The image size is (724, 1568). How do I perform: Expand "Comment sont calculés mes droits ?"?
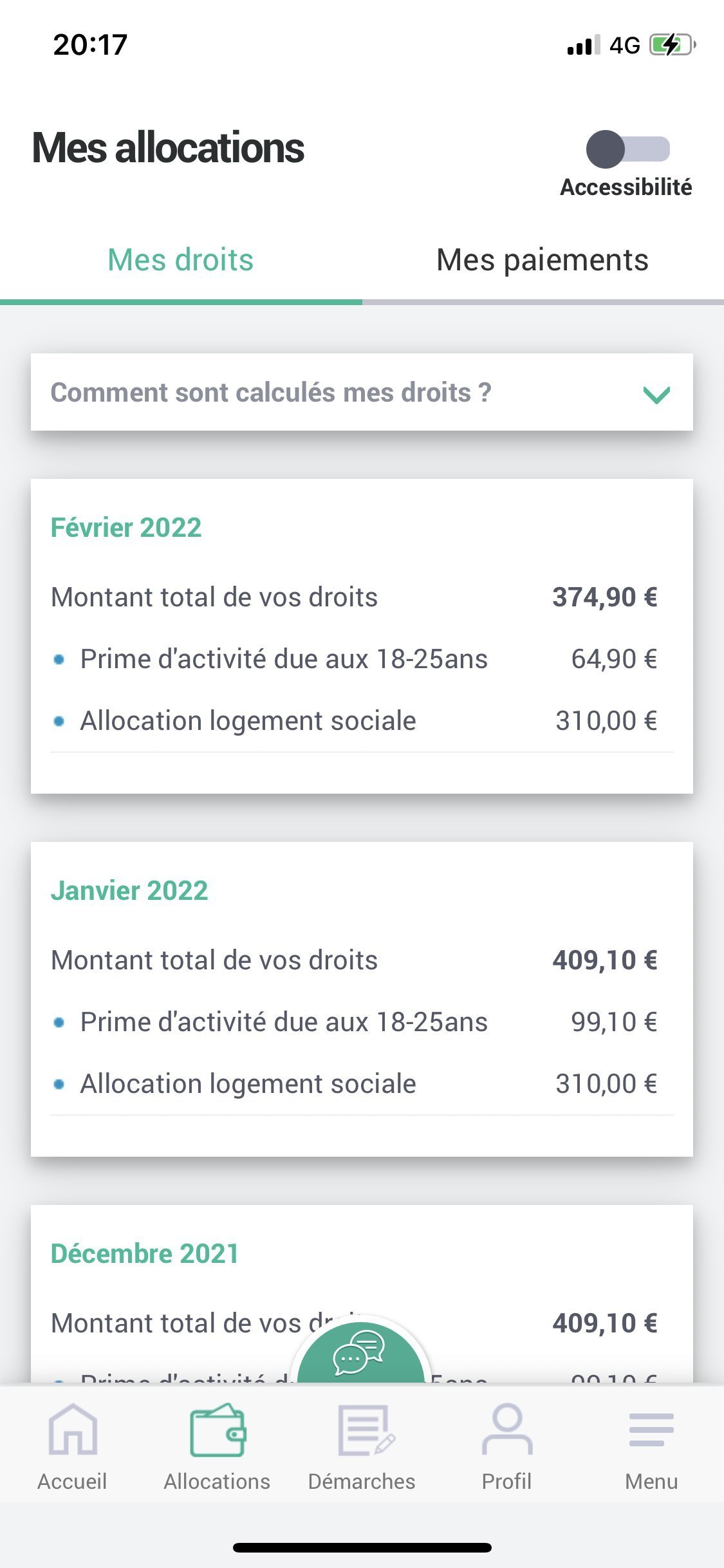[271, 393]
